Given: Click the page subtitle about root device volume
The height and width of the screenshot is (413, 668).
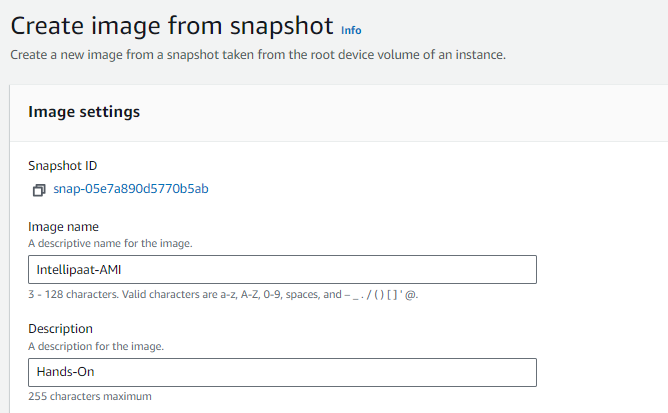Looking at the screenshot, I should click(258, 54).
